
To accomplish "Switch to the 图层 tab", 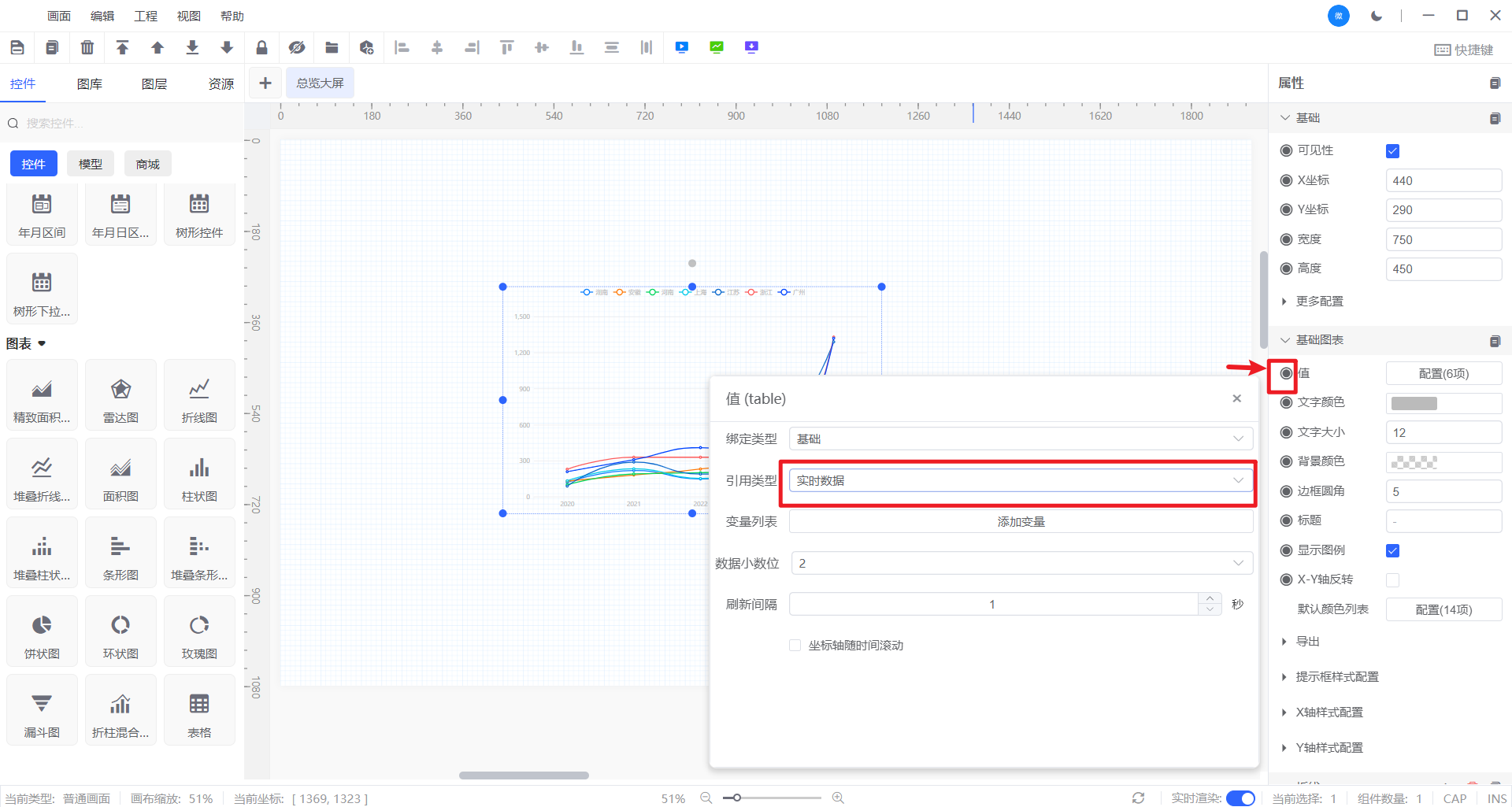I will tap(154, 84).
